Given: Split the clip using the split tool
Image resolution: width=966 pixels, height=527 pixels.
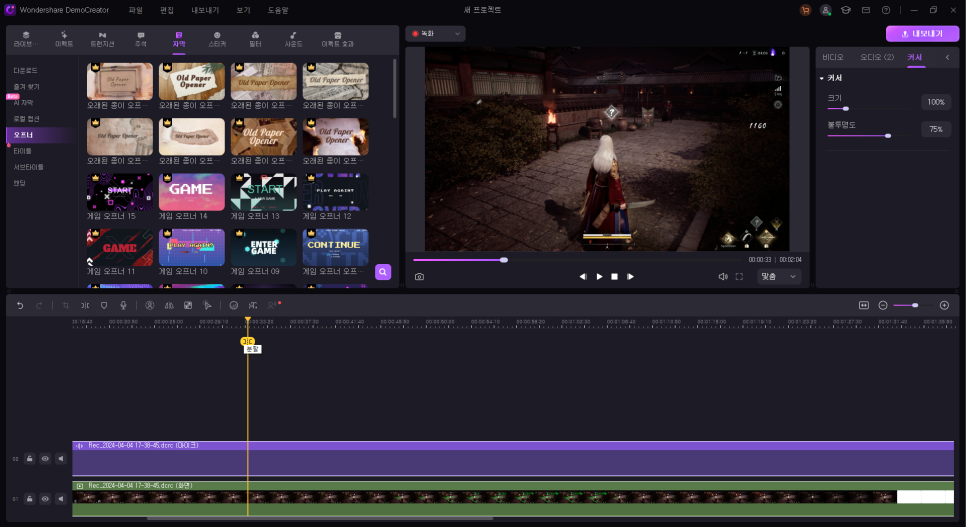Looking at the screenshot, I should point(85,305).
